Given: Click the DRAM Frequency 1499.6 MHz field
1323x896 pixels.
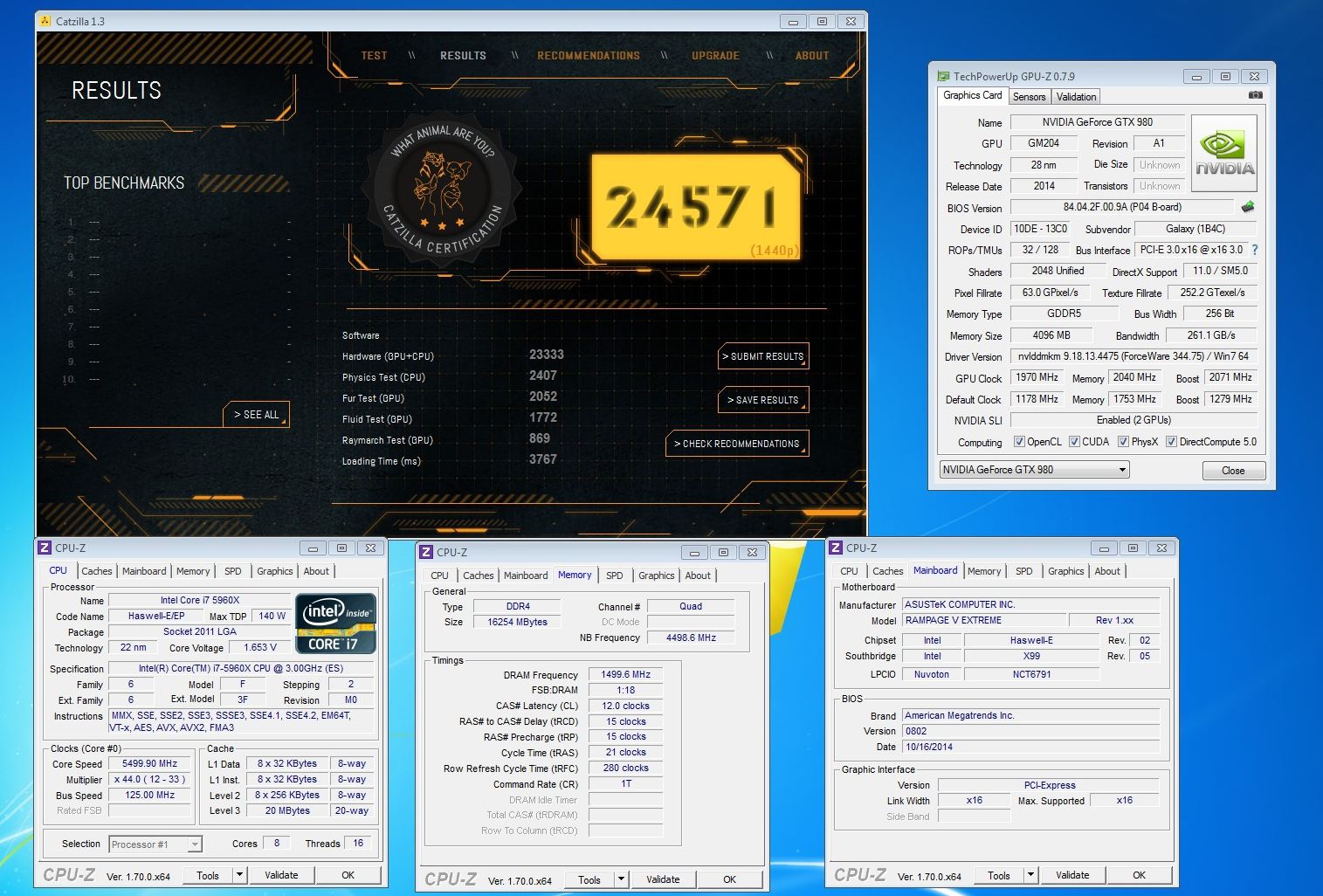Looking at the screenshot, I should coord(625,674).
